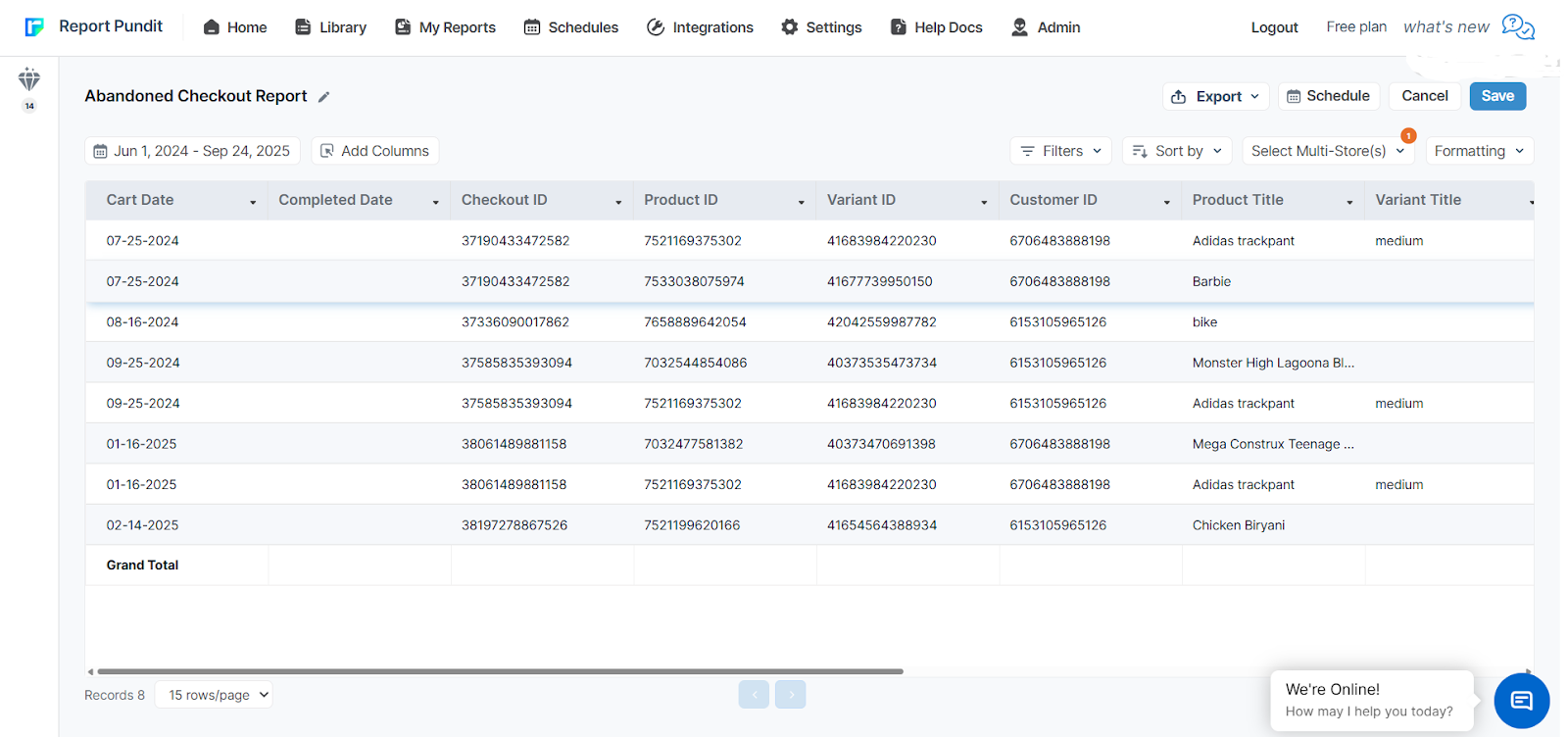This screenshot has height=737, width=1568.
Task: Select checkout ID 38061489881158 in Mega Construx row
Action: [x=514, y=444]
